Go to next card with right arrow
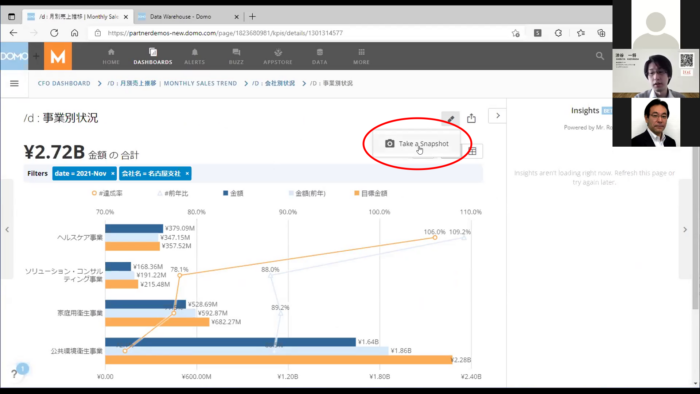The image size is (700, 394). (685, 229)
